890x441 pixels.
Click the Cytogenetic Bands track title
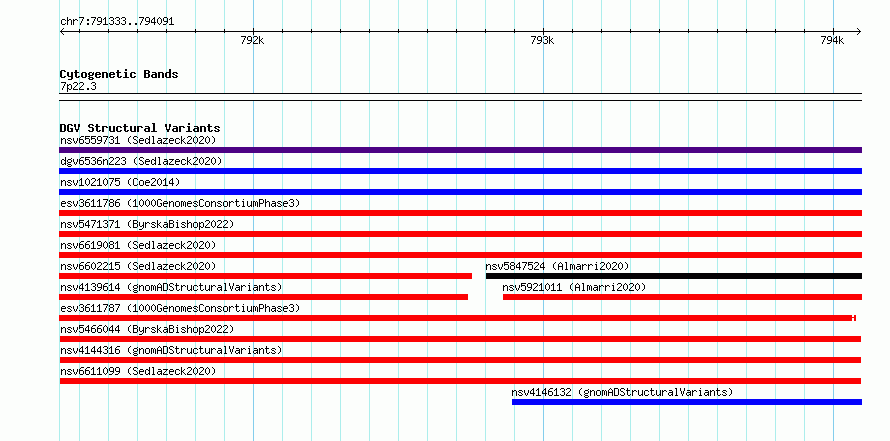[x=119, y=74]
